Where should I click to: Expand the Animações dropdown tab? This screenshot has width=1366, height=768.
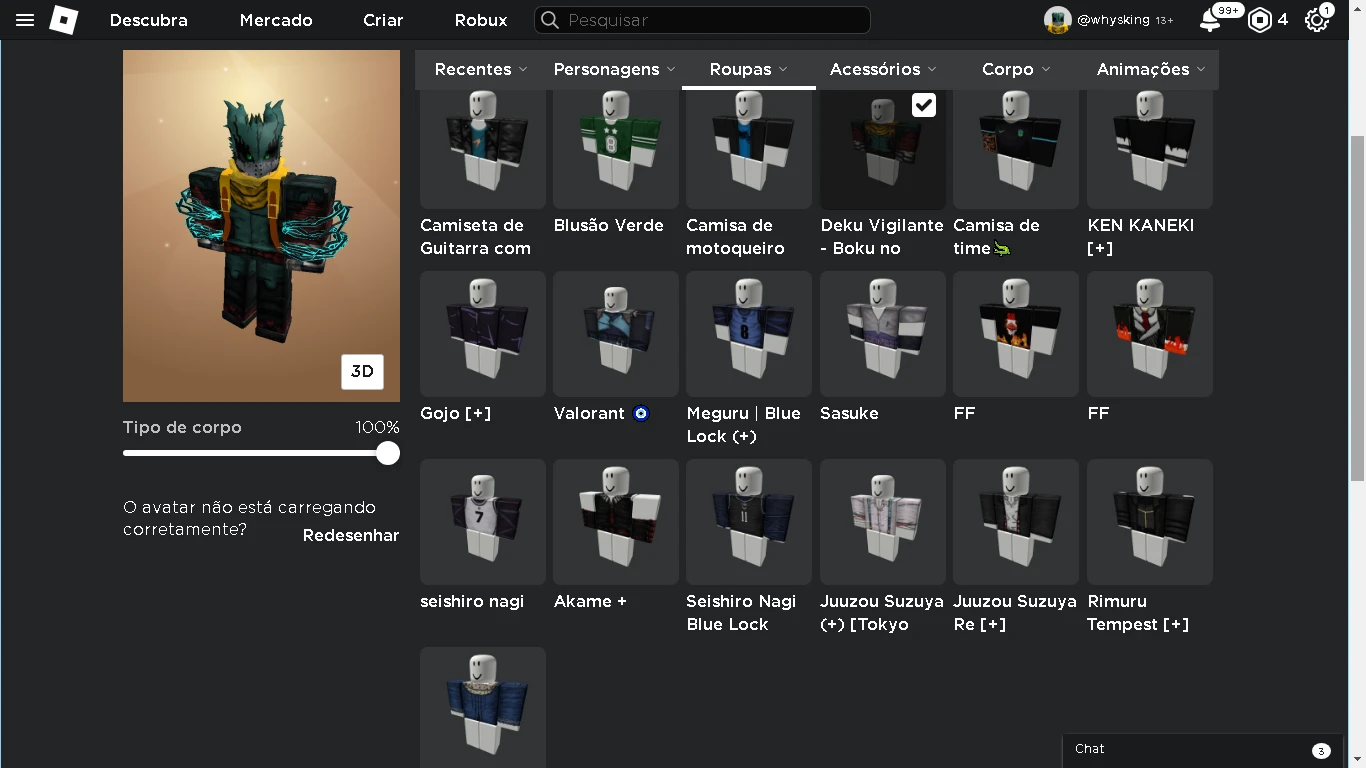1151,69
